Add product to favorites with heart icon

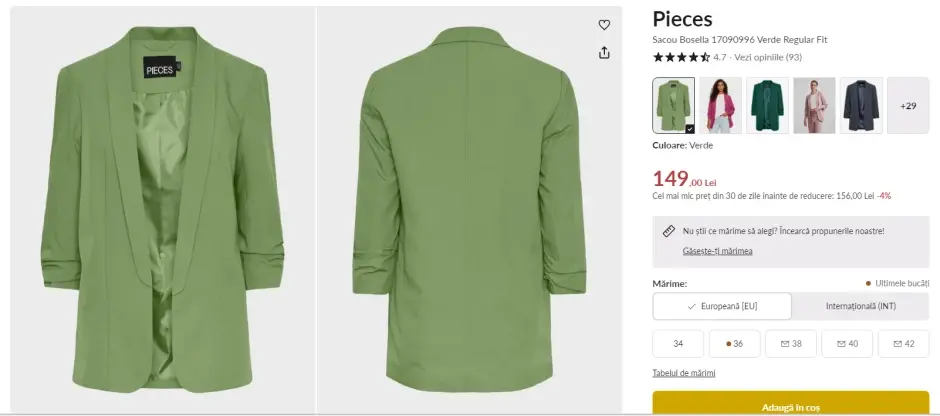(604, 25)
